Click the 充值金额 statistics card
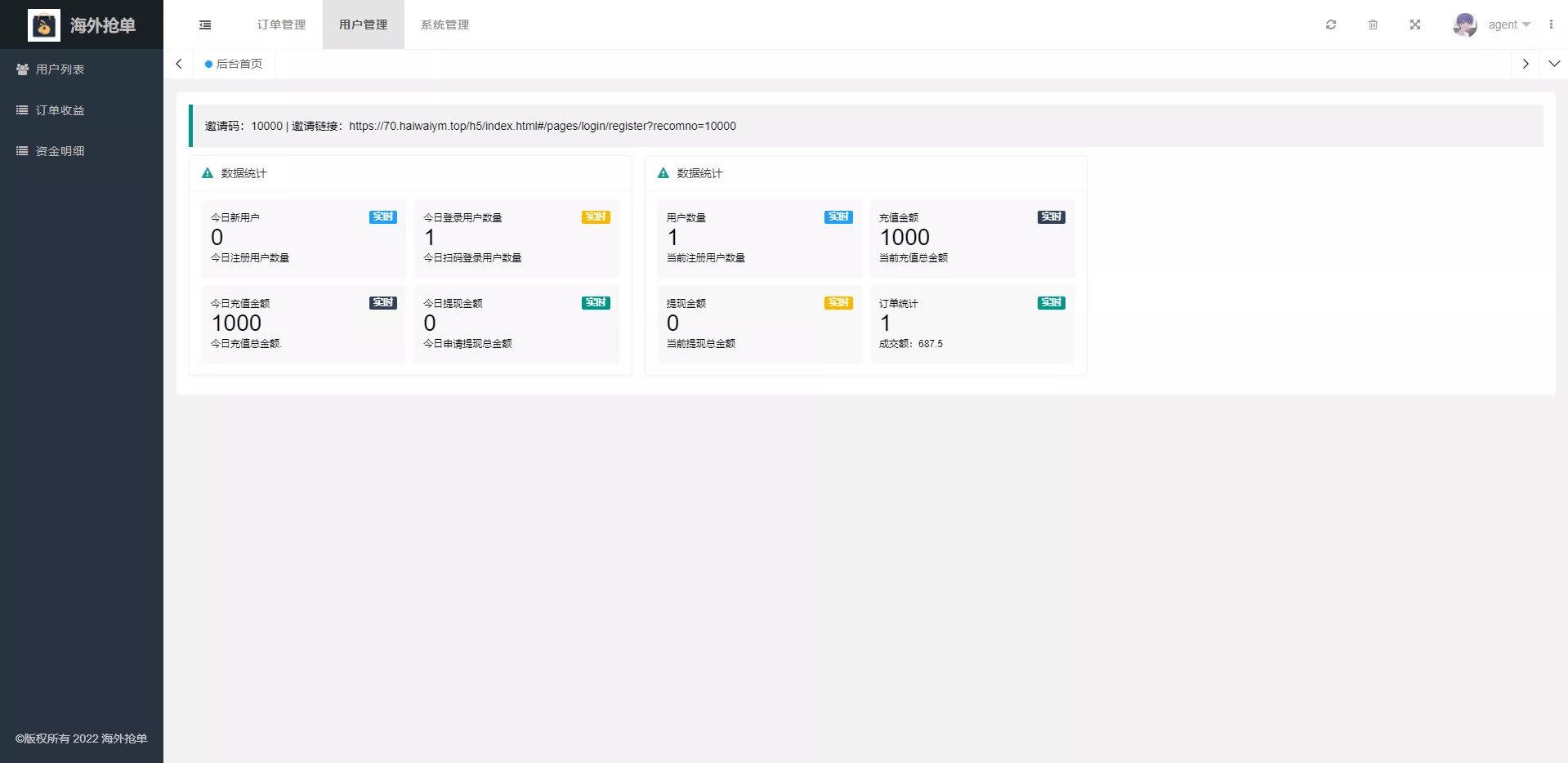This screenshot has height=763, width=1568. pos(972,239)
